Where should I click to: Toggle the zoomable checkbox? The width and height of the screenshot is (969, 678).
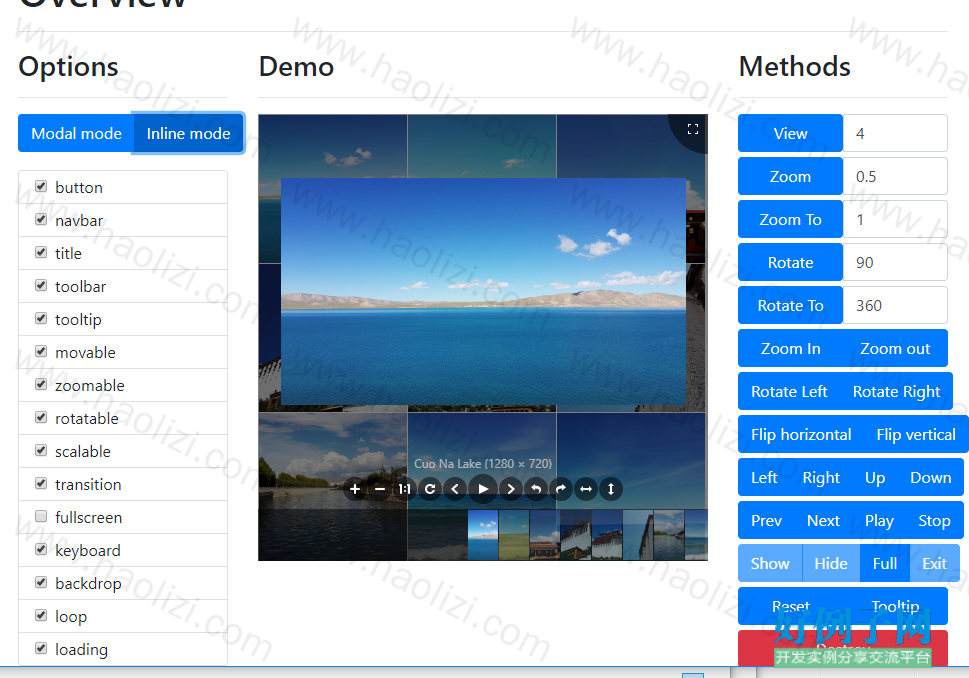[41, 384]
